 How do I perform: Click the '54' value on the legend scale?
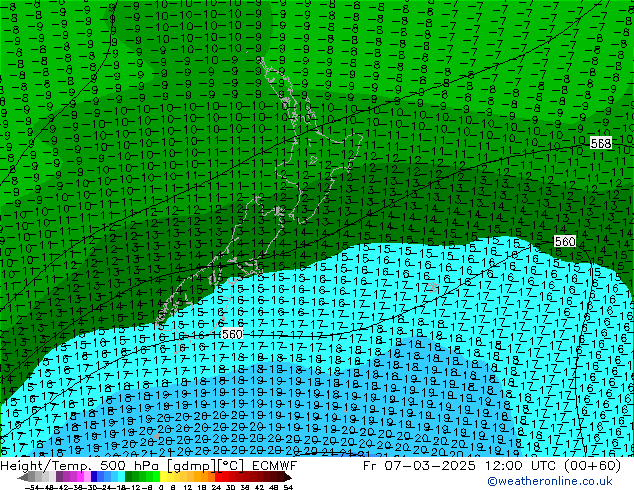pos(288,487)
